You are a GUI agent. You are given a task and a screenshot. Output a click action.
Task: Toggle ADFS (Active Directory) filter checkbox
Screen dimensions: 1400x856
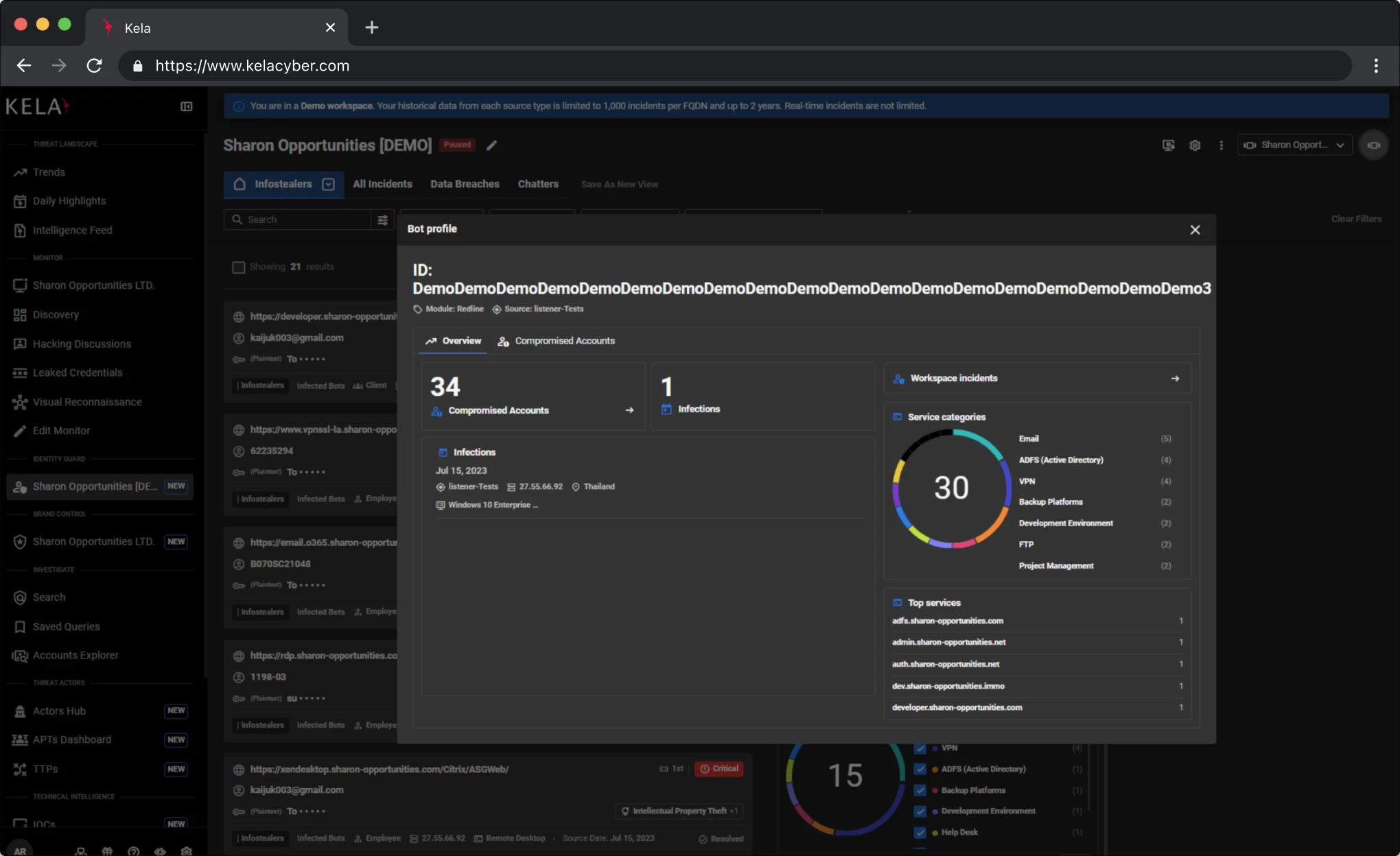920,769
